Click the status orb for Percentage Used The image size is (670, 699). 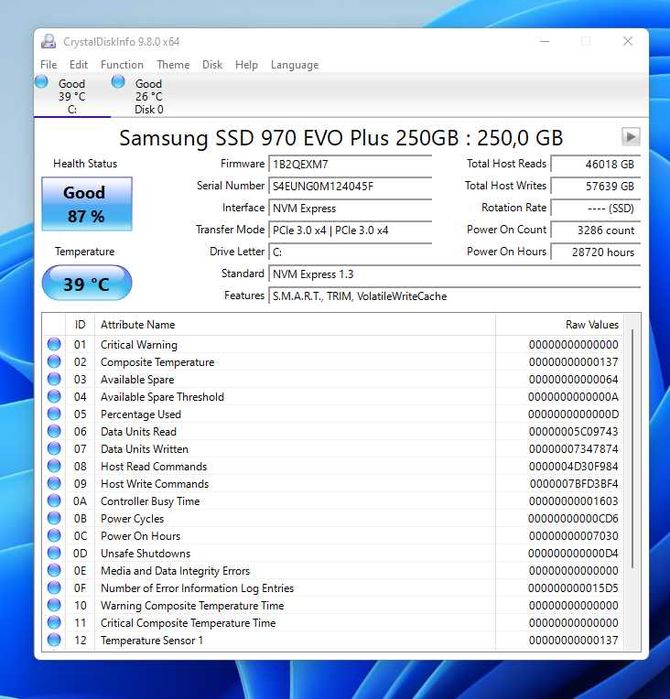[x=54, y=414]
